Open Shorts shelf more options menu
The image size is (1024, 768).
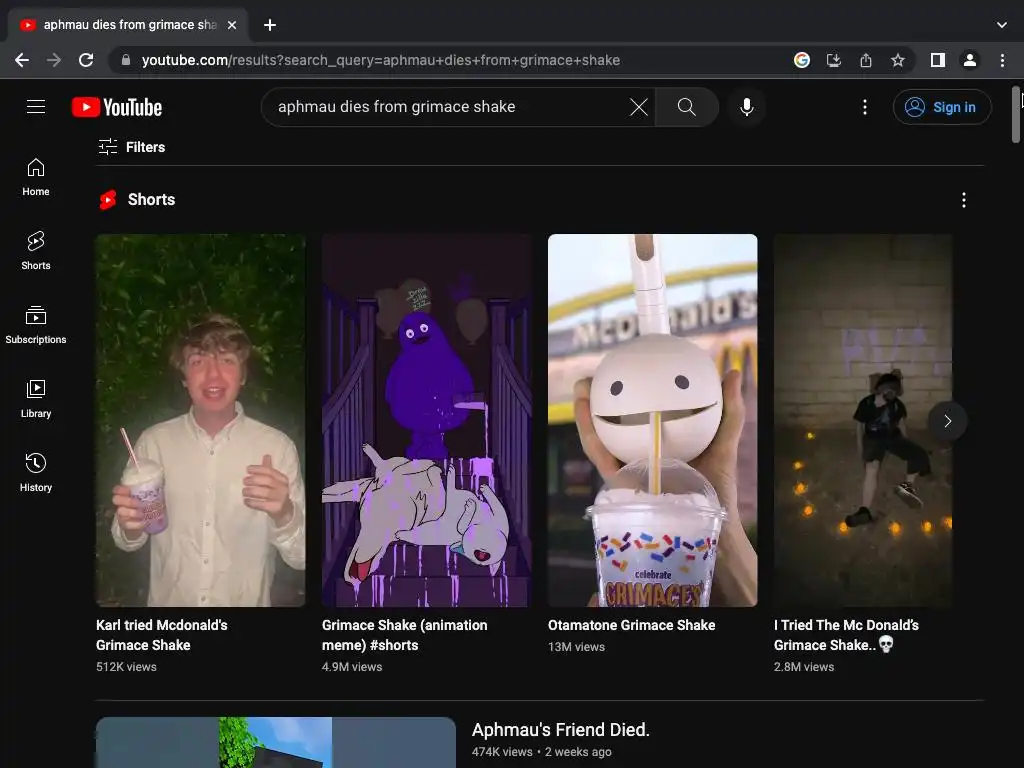[x=964, y=200]
